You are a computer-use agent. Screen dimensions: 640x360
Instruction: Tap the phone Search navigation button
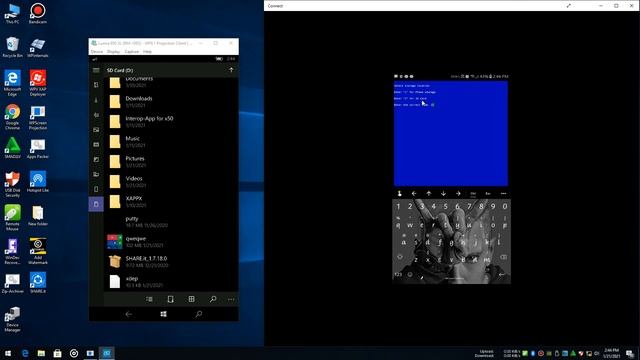(x=198, y=314)
